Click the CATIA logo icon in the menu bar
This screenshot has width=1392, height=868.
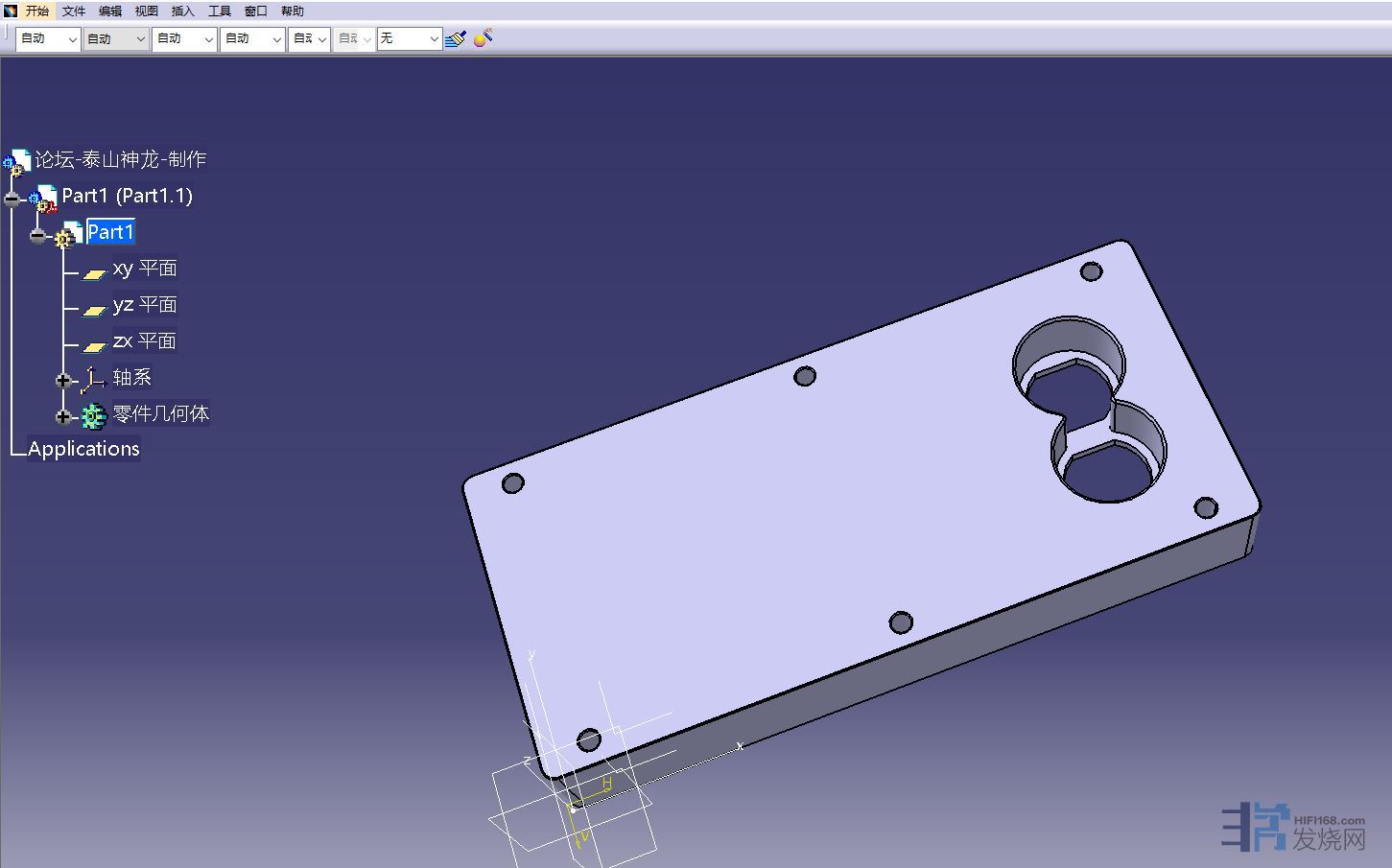point(11,12)
